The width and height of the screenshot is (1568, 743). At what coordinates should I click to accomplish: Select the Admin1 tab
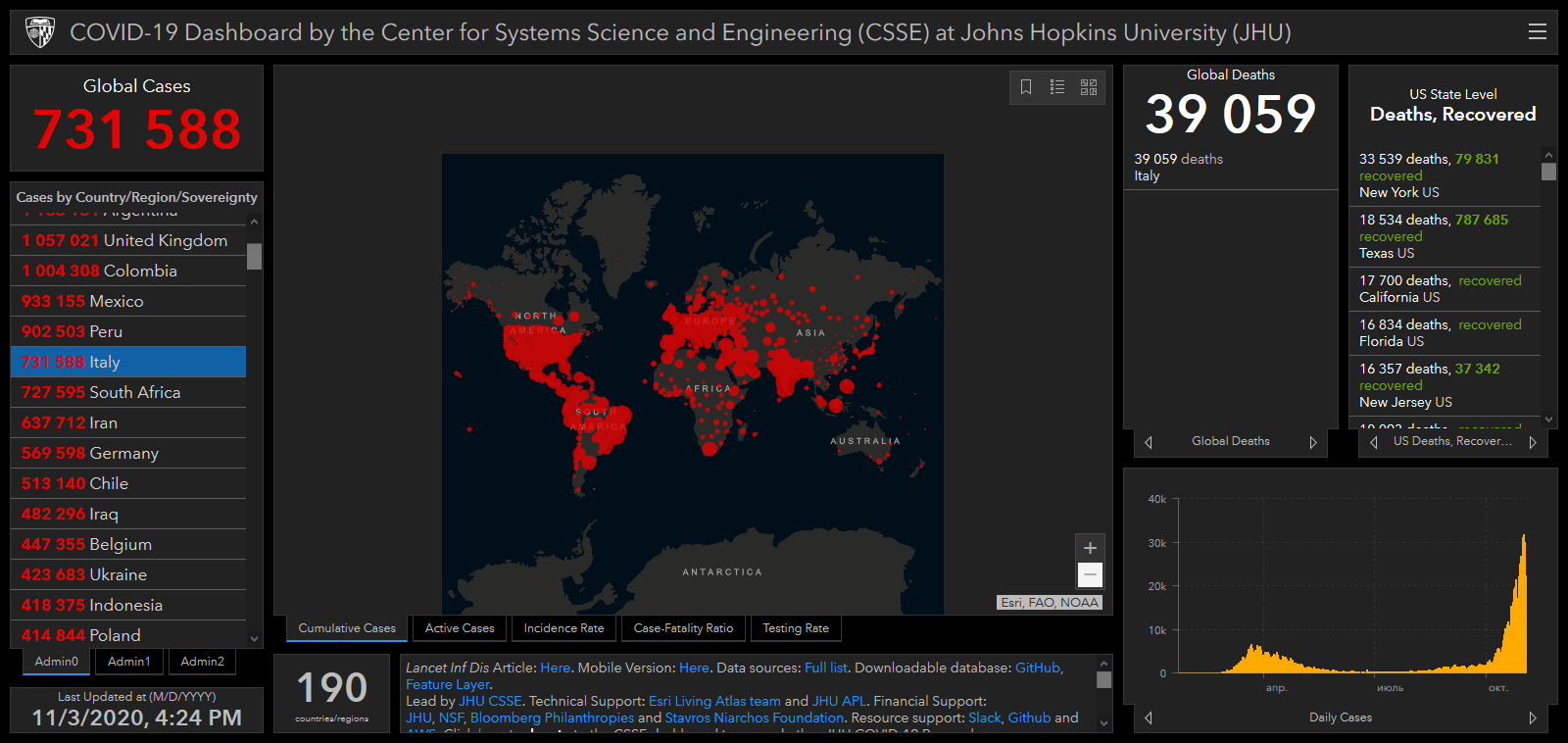(x=129, y=662)
